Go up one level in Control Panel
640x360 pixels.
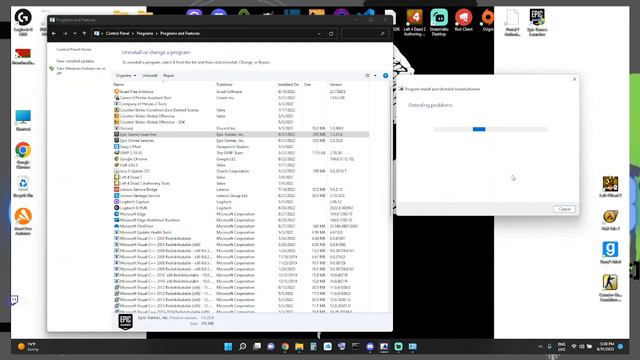point(84,33)
